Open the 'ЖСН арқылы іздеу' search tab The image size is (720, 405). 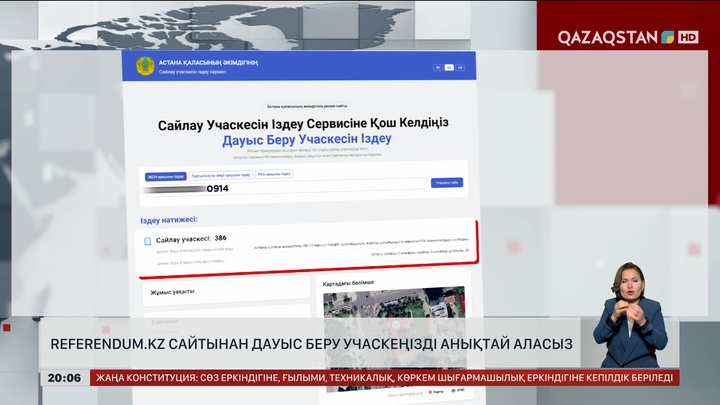pos(166,176)
